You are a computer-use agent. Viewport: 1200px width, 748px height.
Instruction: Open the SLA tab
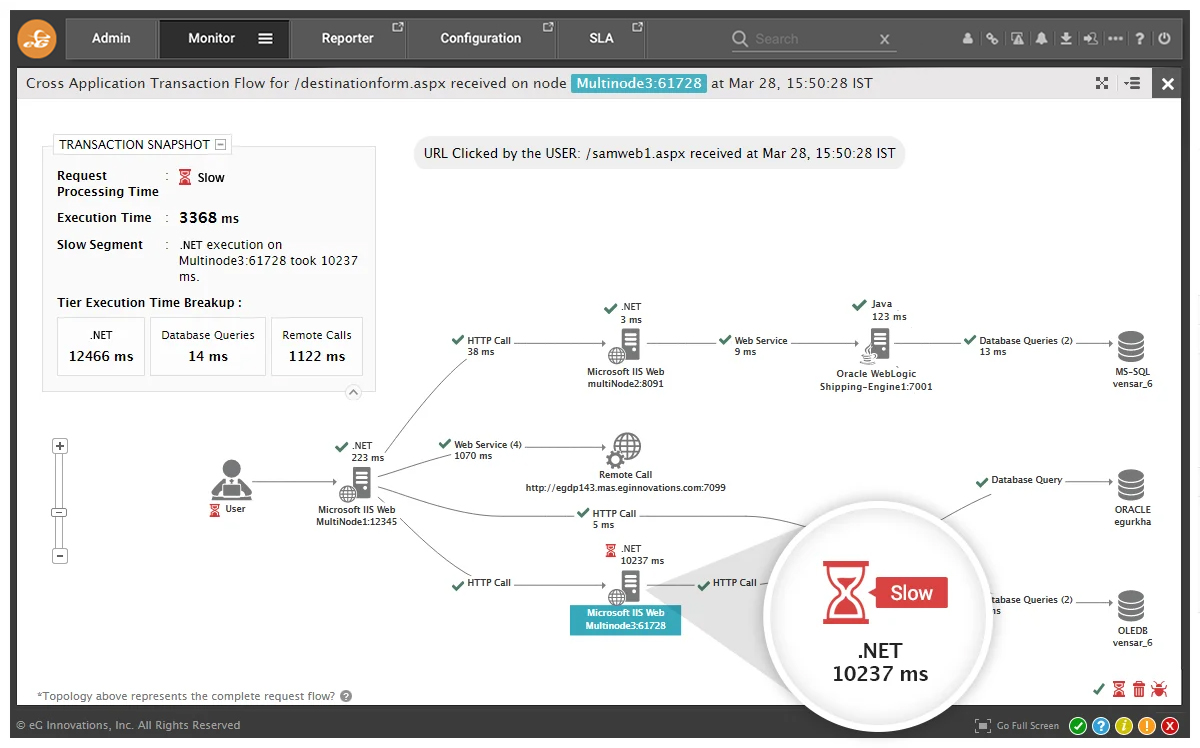601,39
